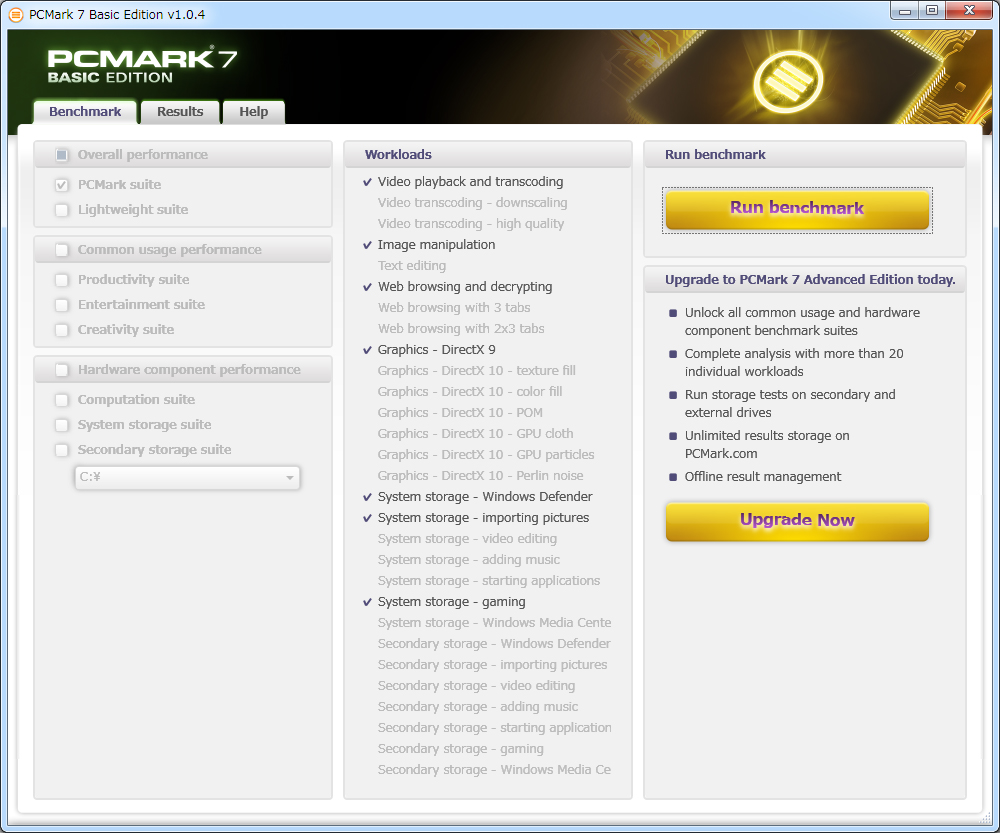Viewport: 1000px width, 833px height.
Task: Select the Benchmark tab
Action: click(x=85, y=112)
